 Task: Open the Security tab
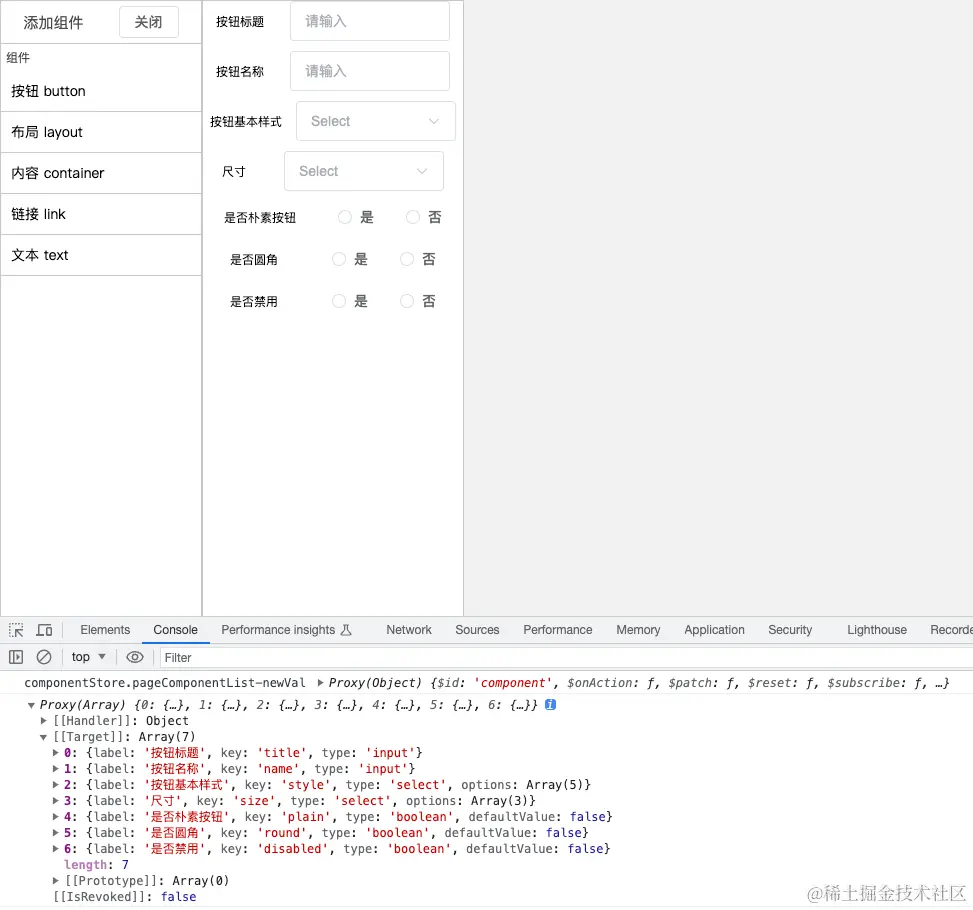click(x=790, y=630)
